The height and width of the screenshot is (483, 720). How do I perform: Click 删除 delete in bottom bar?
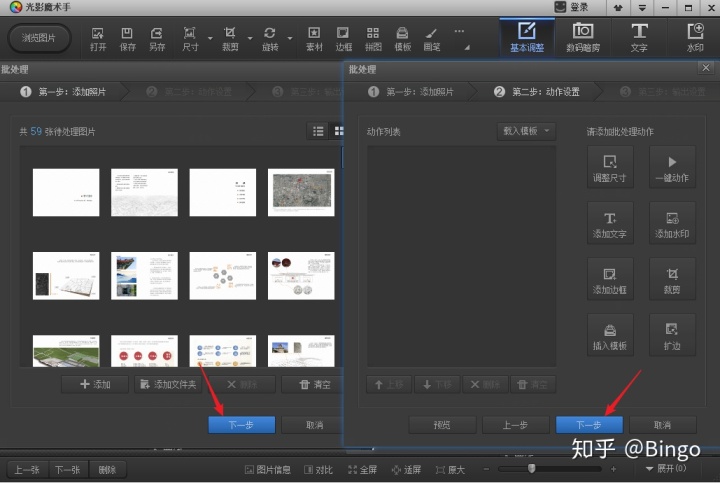(107, 470)
